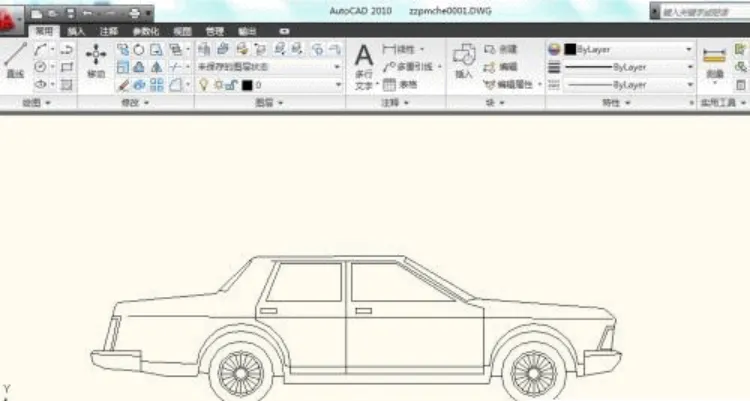Click the black layer color swatch
The height and width of the screenshot is (402, 750).
(247, 85)
